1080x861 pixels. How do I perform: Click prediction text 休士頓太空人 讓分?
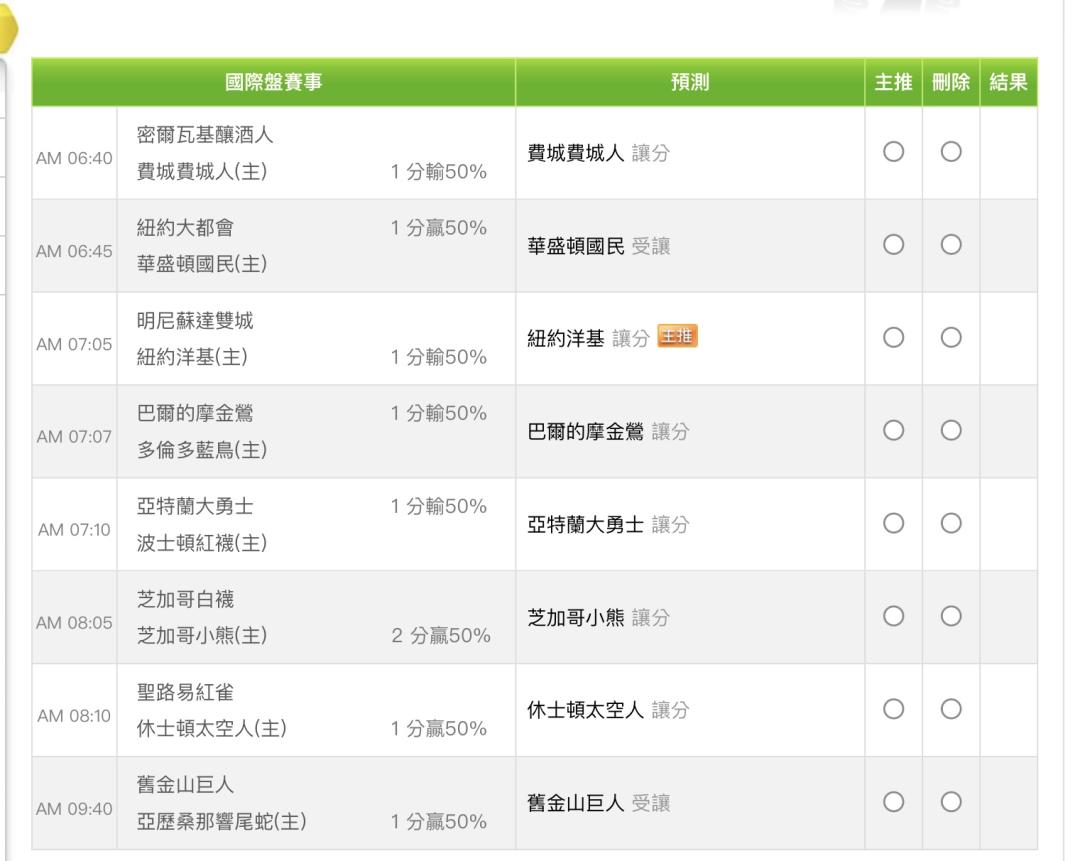[608, 710]
